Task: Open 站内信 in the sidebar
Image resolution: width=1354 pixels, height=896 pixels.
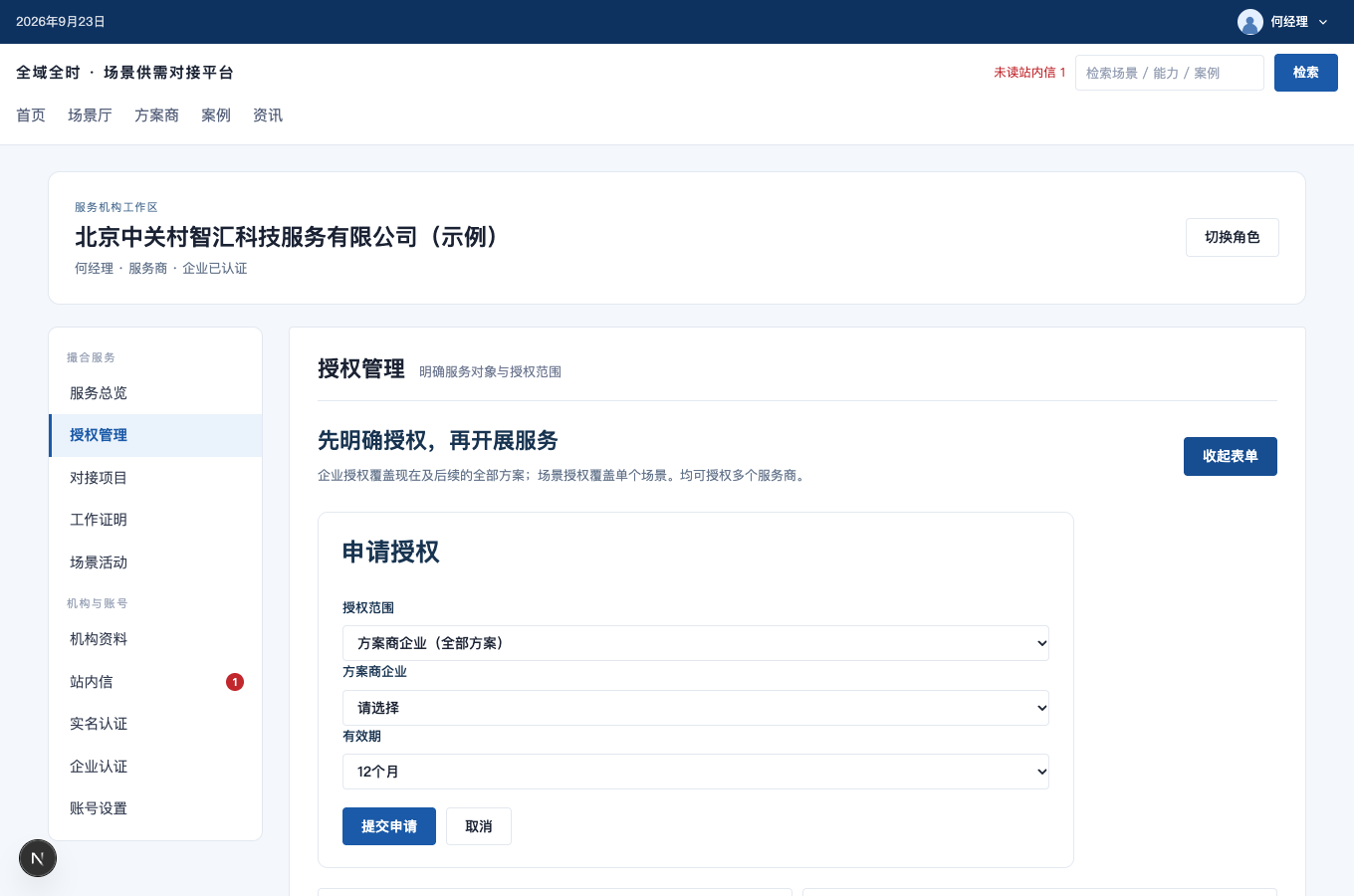Action: point(156,682)
